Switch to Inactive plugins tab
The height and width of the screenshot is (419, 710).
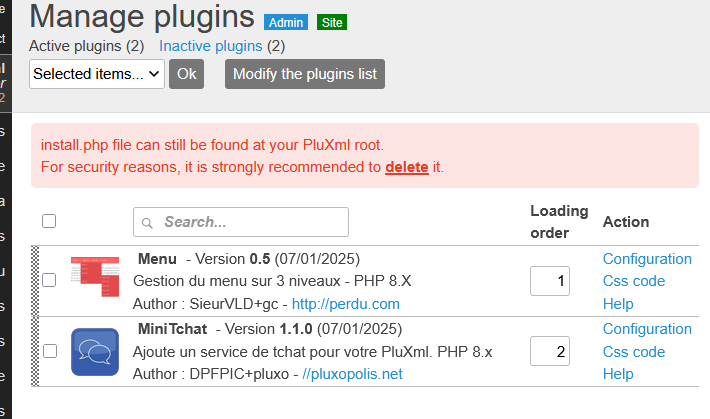[x=211, y=46]
